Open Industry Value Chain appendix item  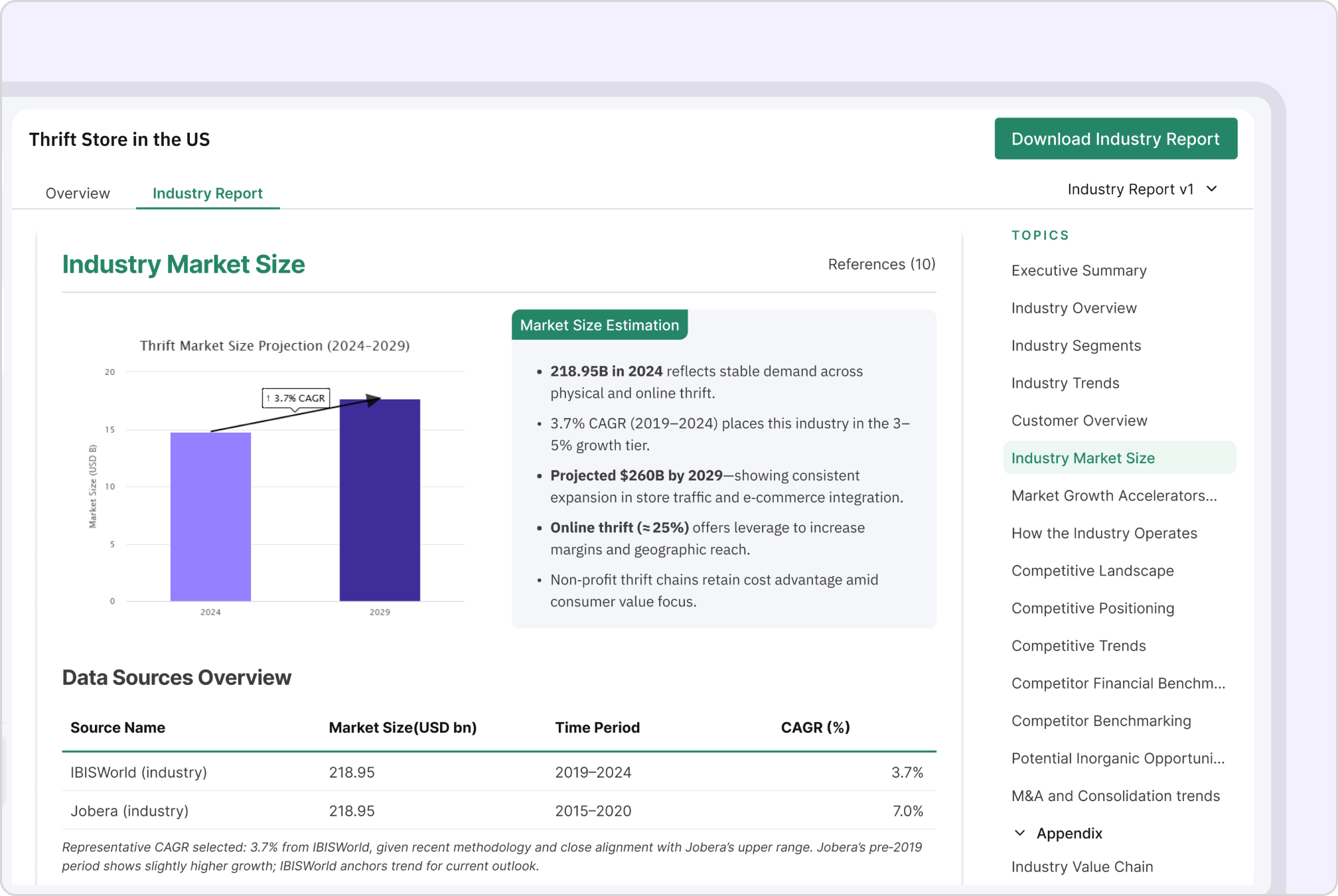pos(1082,867)
